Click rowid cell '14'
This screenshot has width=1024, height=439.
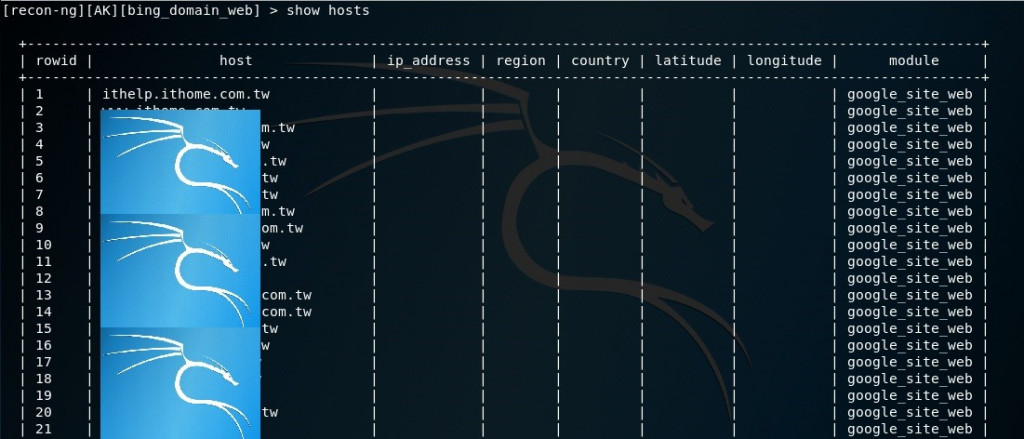pos(44,312)
